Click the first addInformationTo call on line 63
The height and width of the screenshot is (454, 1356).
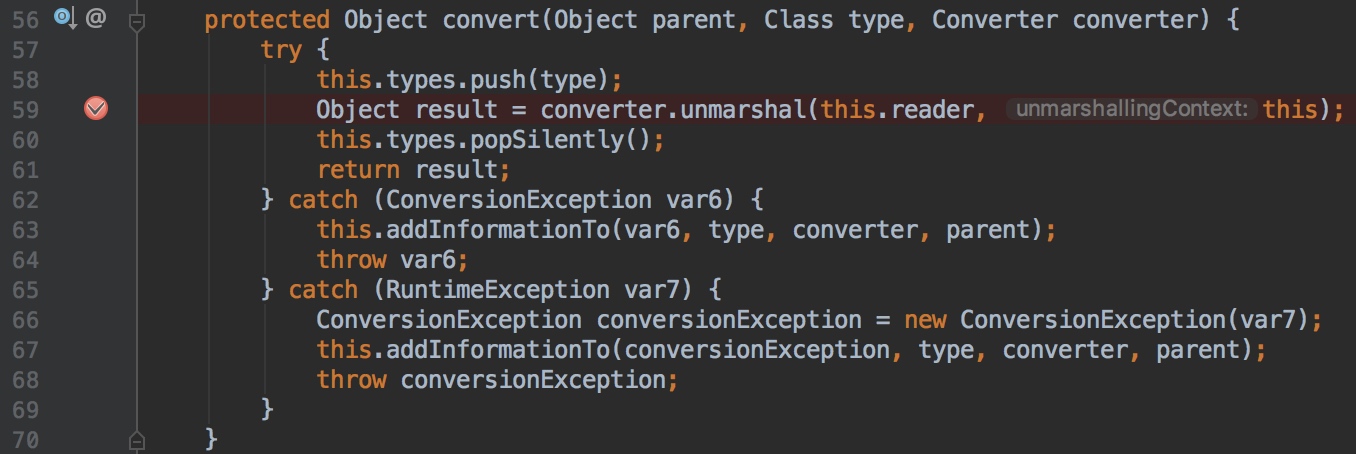point(492,230)
